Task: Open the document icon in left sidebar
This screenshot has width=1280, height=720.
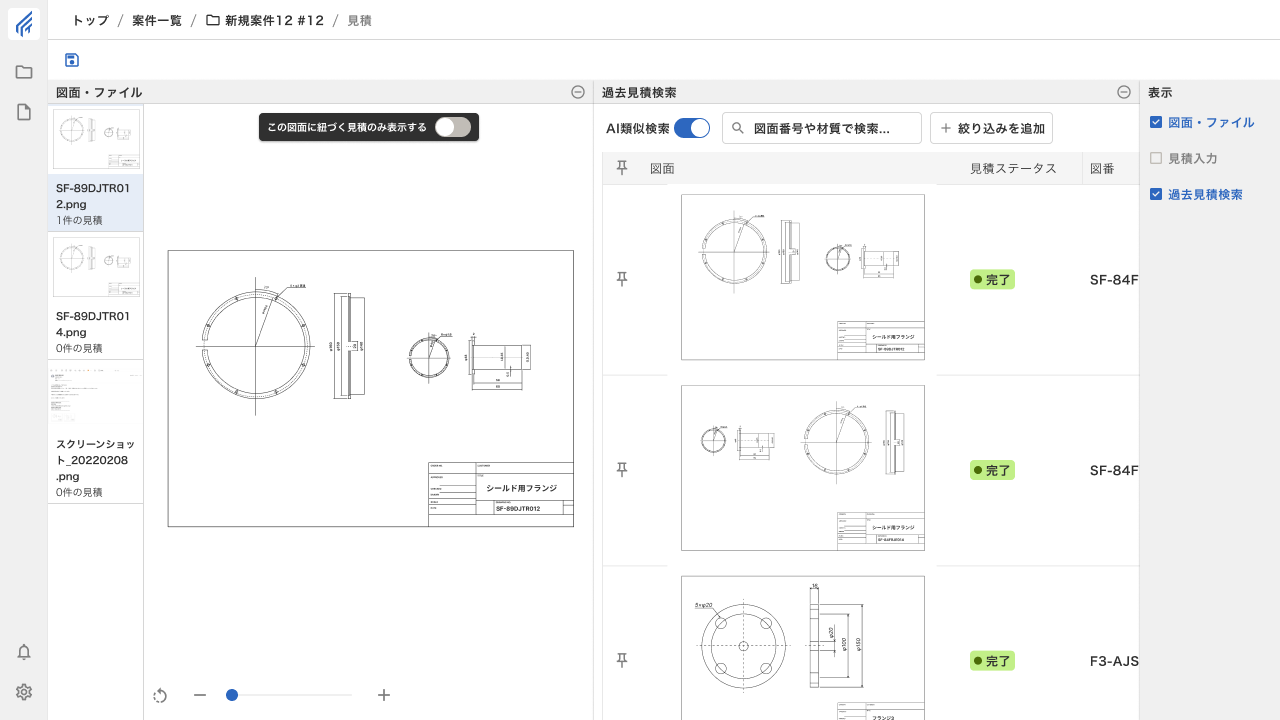Action: click(x=24, y=112)
